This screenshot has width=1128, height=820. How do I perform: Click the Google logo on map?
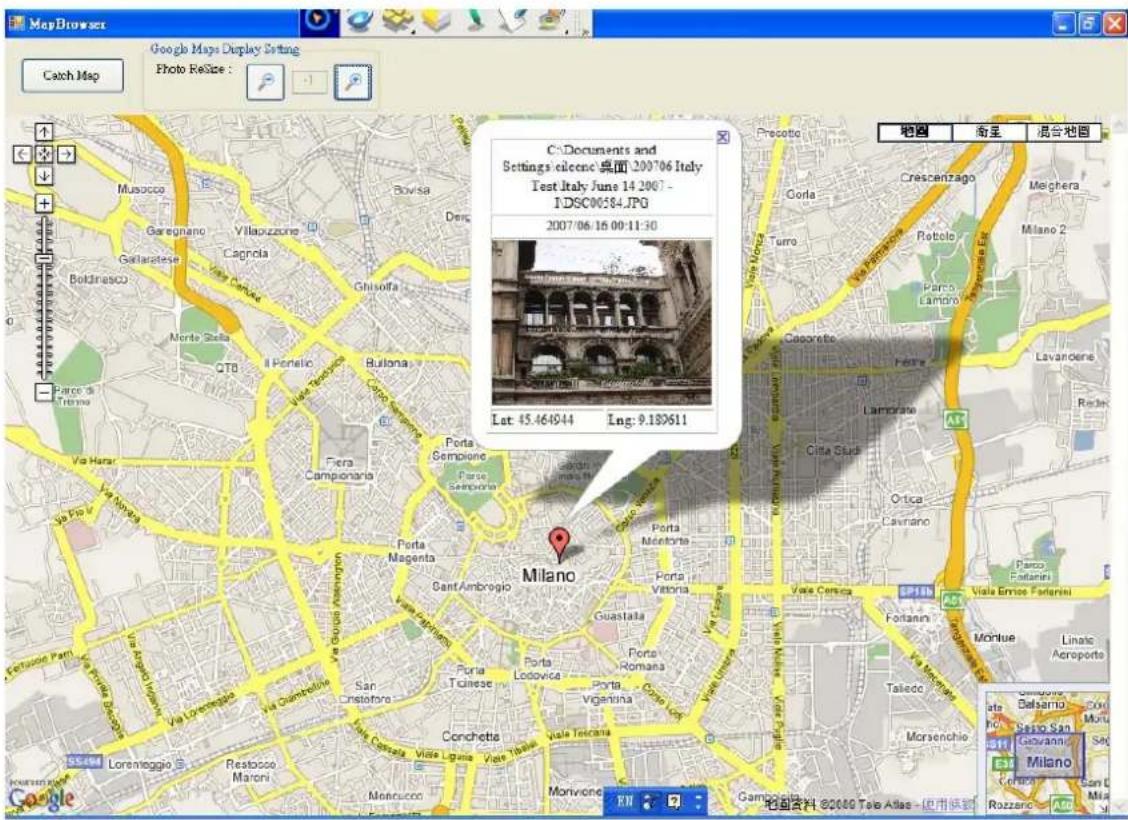click(42, 797)
